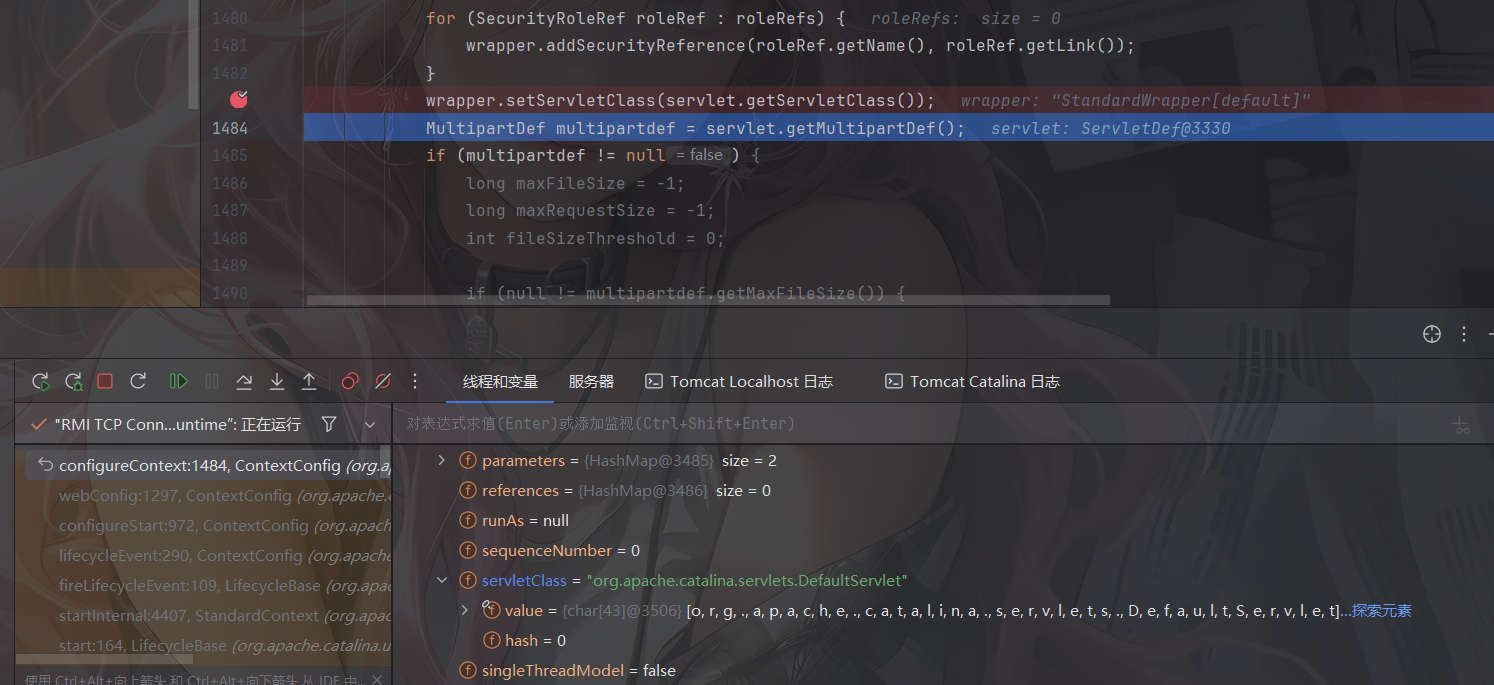Viewport: 1494px width, 685px height.
Task: Open the Tomcat Catalina 日志 tab
Action: click(972, 381)
